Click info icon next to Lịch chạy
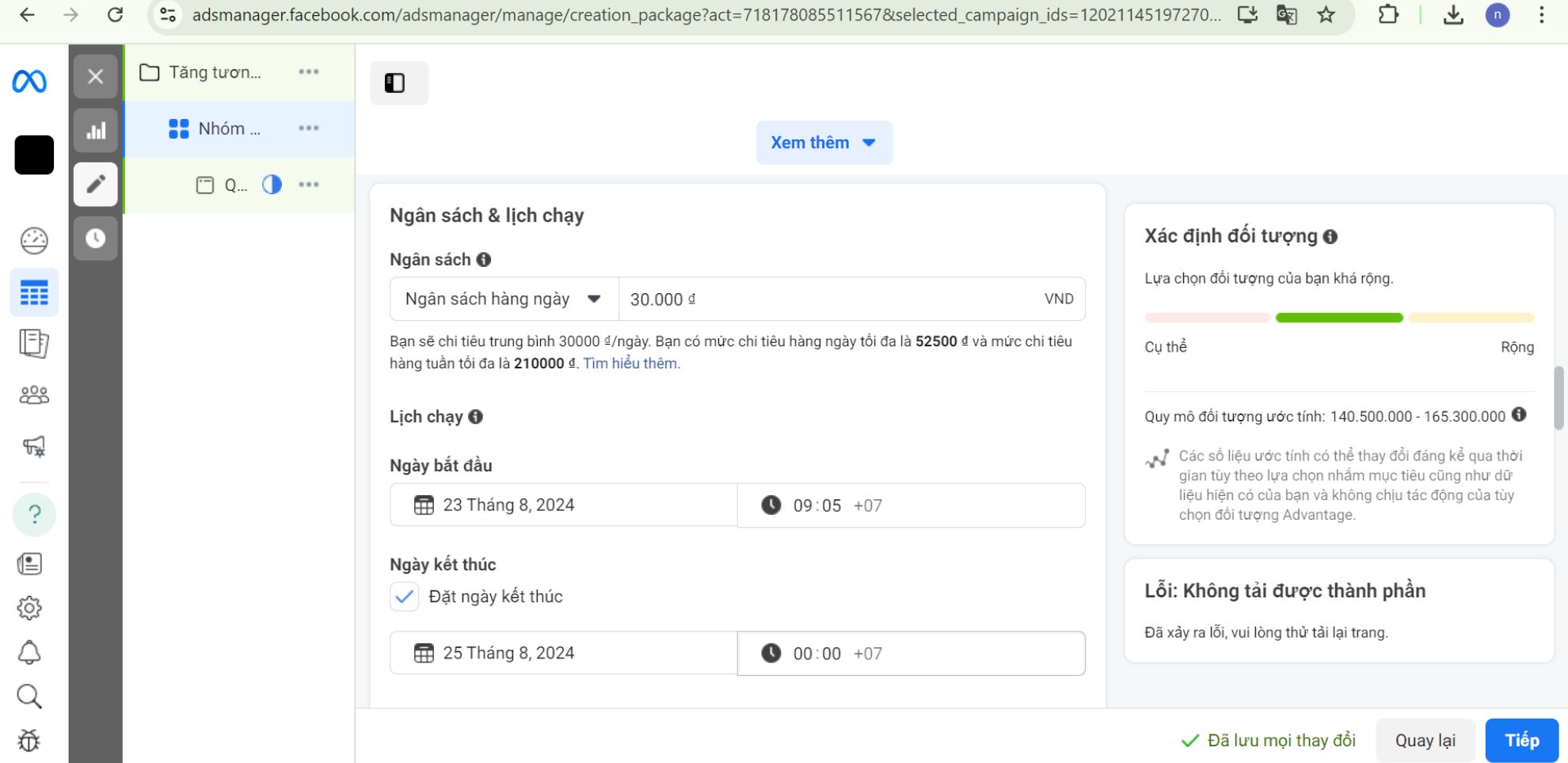The width and height of the screenshot is (1568, 763). [x=475, y=417]
